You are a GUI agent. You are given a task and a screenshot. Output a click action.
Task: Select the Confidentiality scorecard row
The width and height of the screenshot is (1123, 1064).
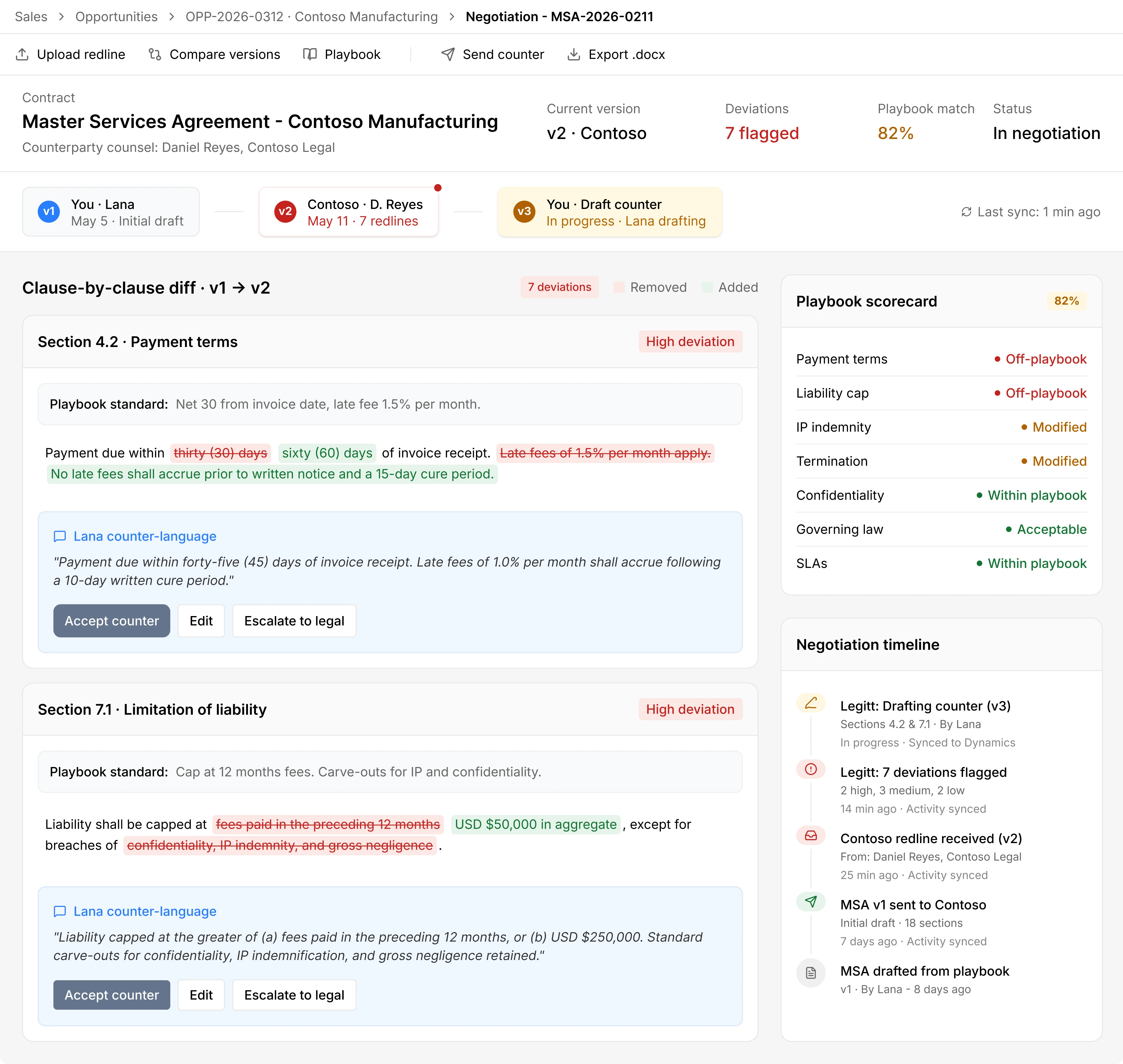[x=941, y=496]
